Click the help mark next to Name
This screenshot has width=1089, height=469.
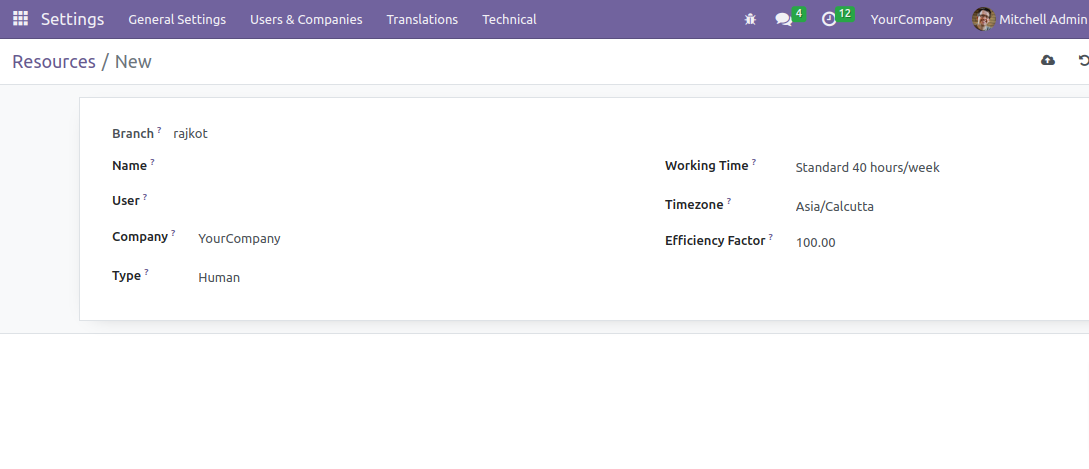[x=152, y=162]
